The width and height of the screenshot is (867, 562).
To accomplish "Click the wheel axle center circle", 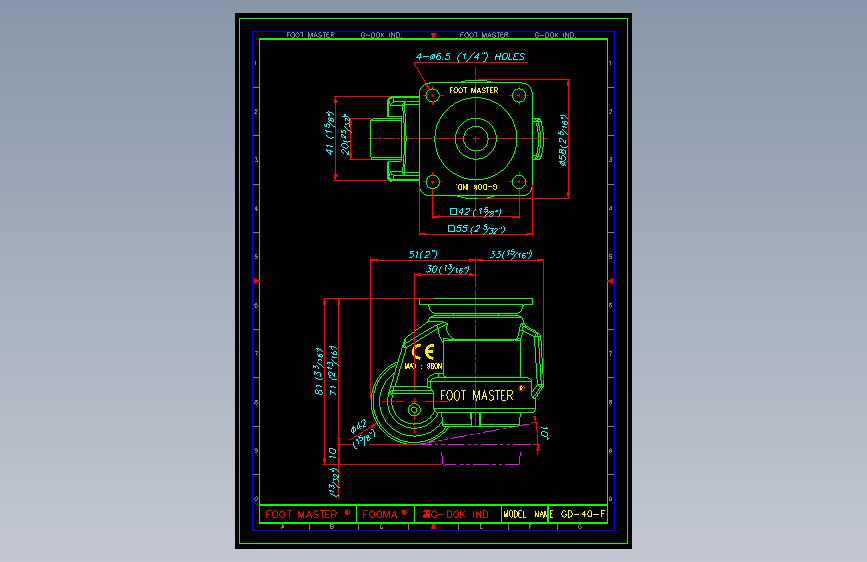I will [x=414, y=410].
